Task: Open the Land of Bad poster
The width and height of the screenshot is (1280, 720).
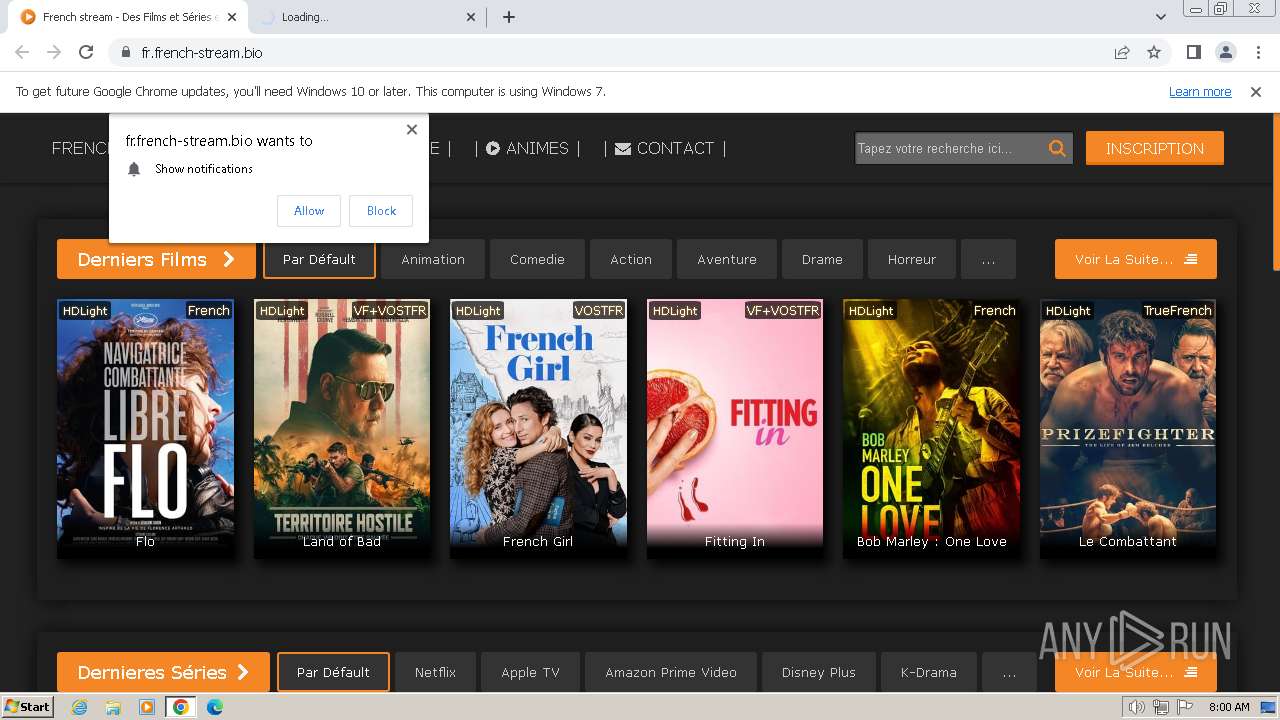Action: click(342, 428)
